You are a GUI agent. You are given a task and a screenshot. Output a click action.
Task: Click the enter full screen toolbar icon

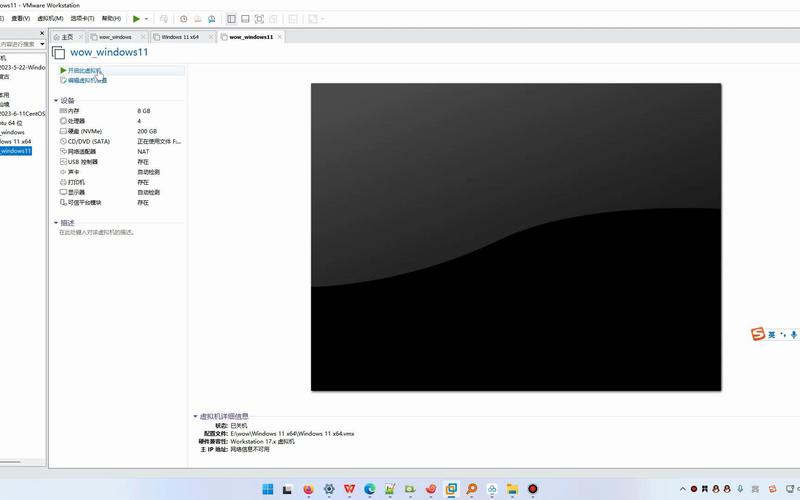[259, 19]
